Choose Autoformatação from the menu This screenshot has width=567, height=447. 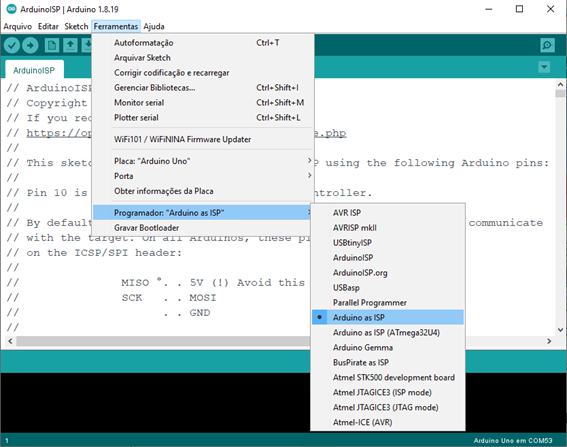(202, 43)
